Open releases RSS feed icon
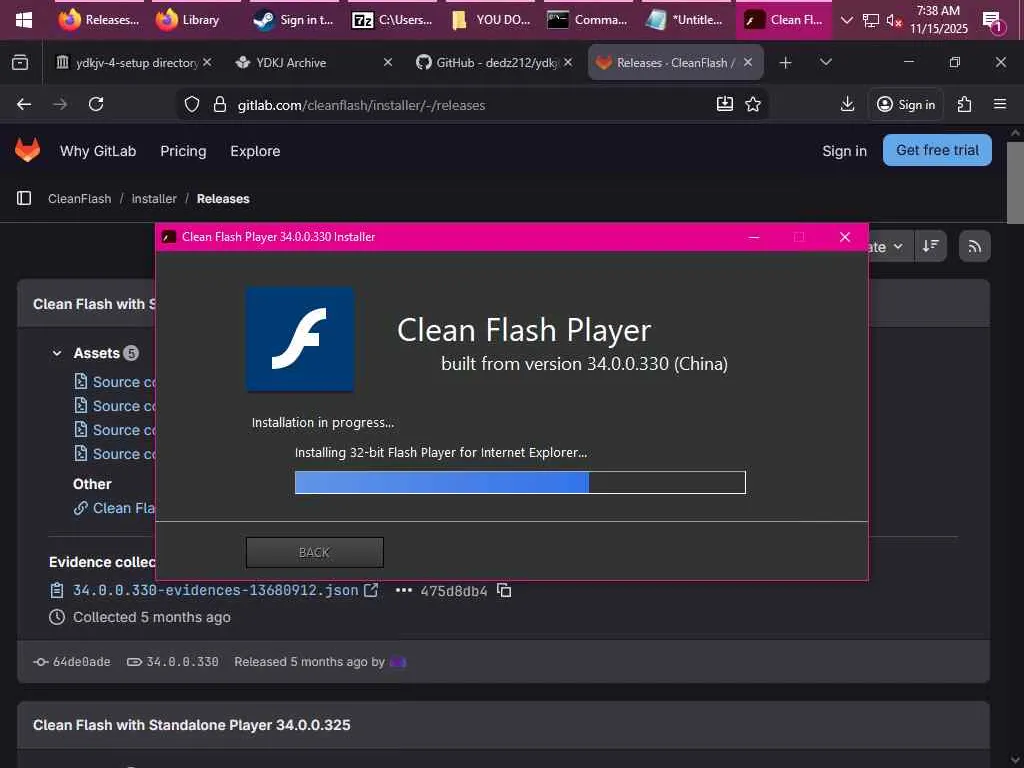The height and width of the screenshot is (768, 1024). pos(974,246)
